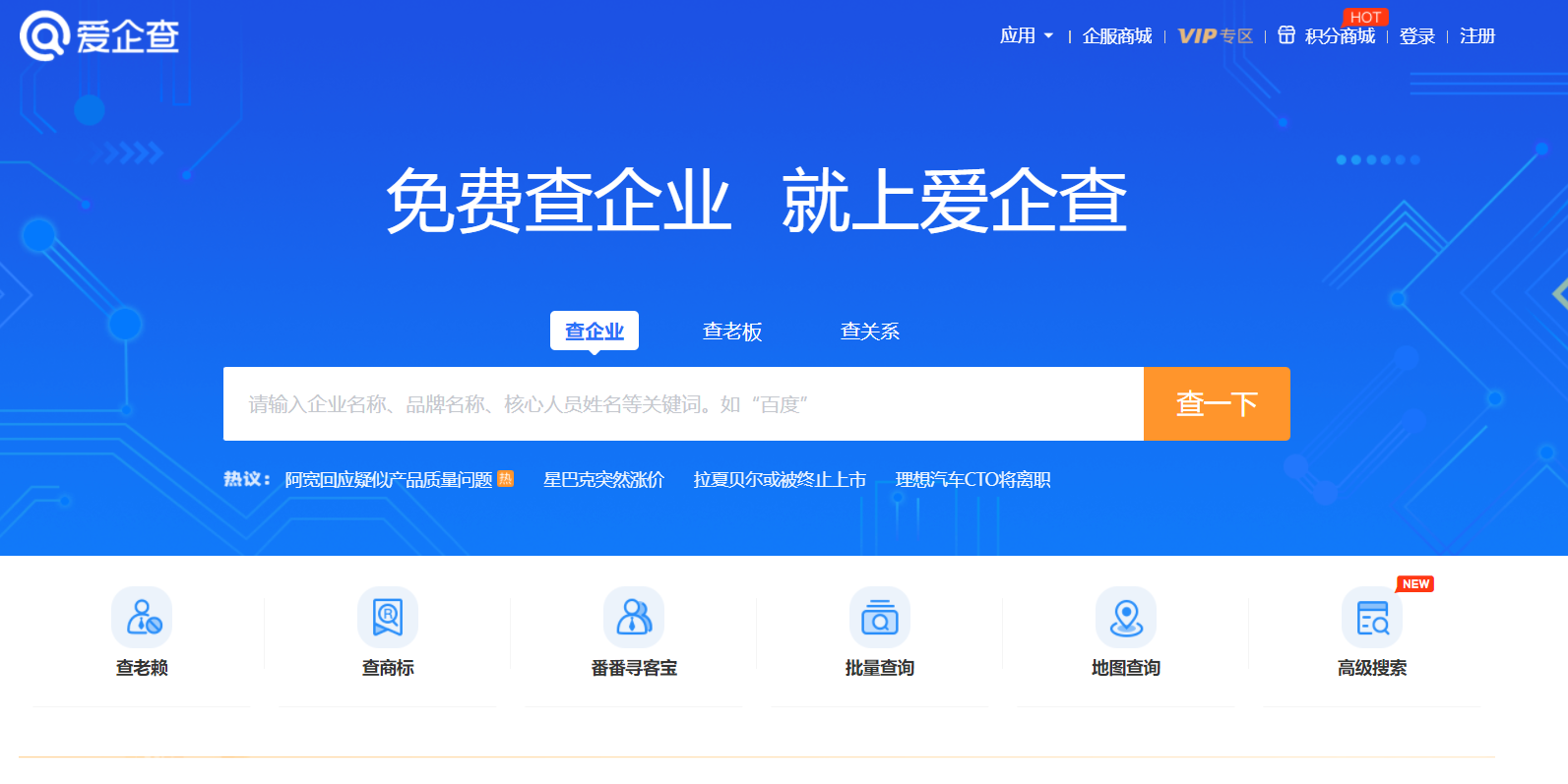Open the 查商标 trademark icon
The image size is (1568, 784).
pos(388,617)
